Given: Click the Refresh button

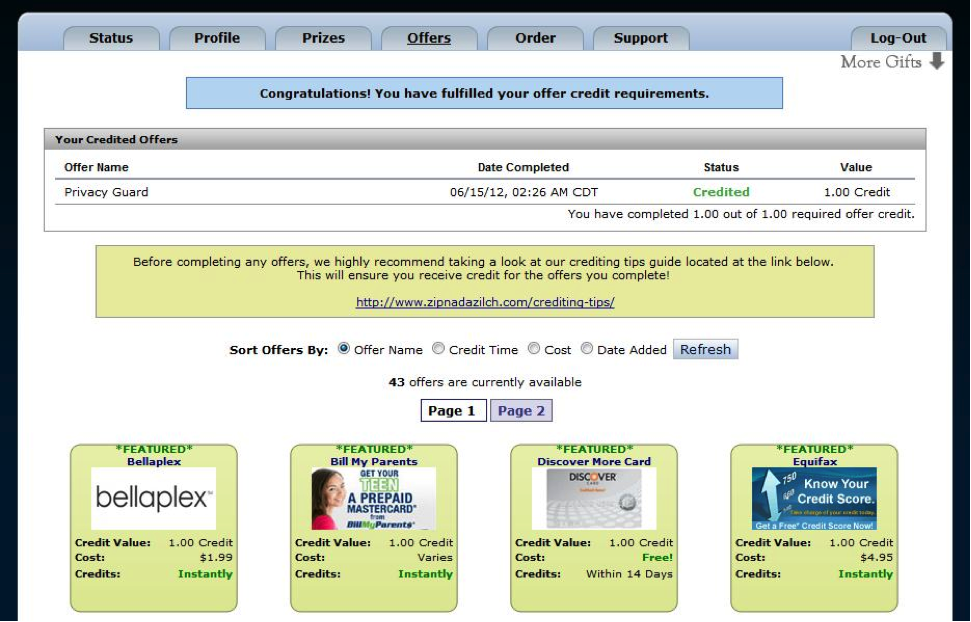Looking at the screenshot, I should 705,349.
